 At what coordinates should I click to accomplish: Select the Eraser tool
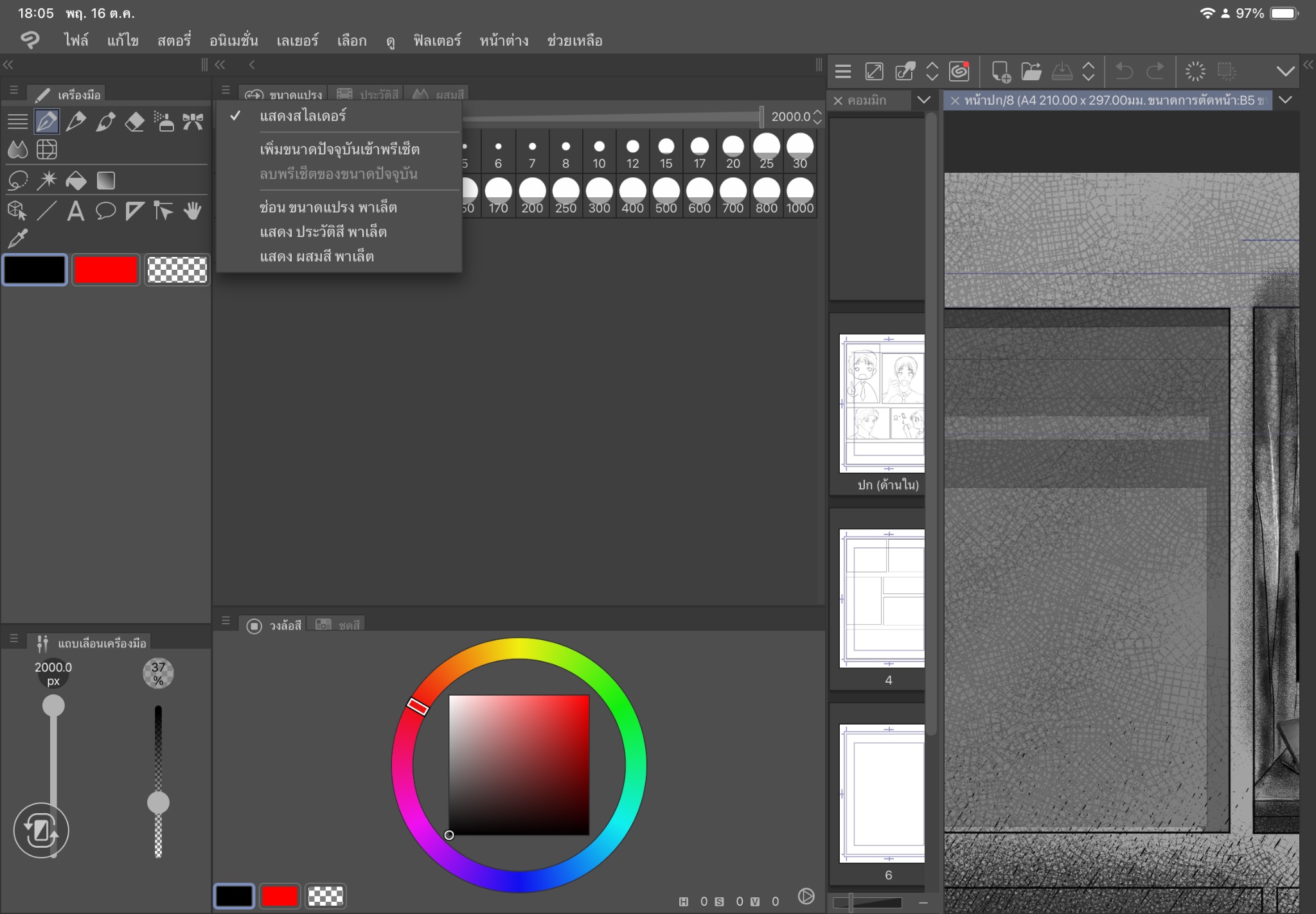[x=134, y=121]
